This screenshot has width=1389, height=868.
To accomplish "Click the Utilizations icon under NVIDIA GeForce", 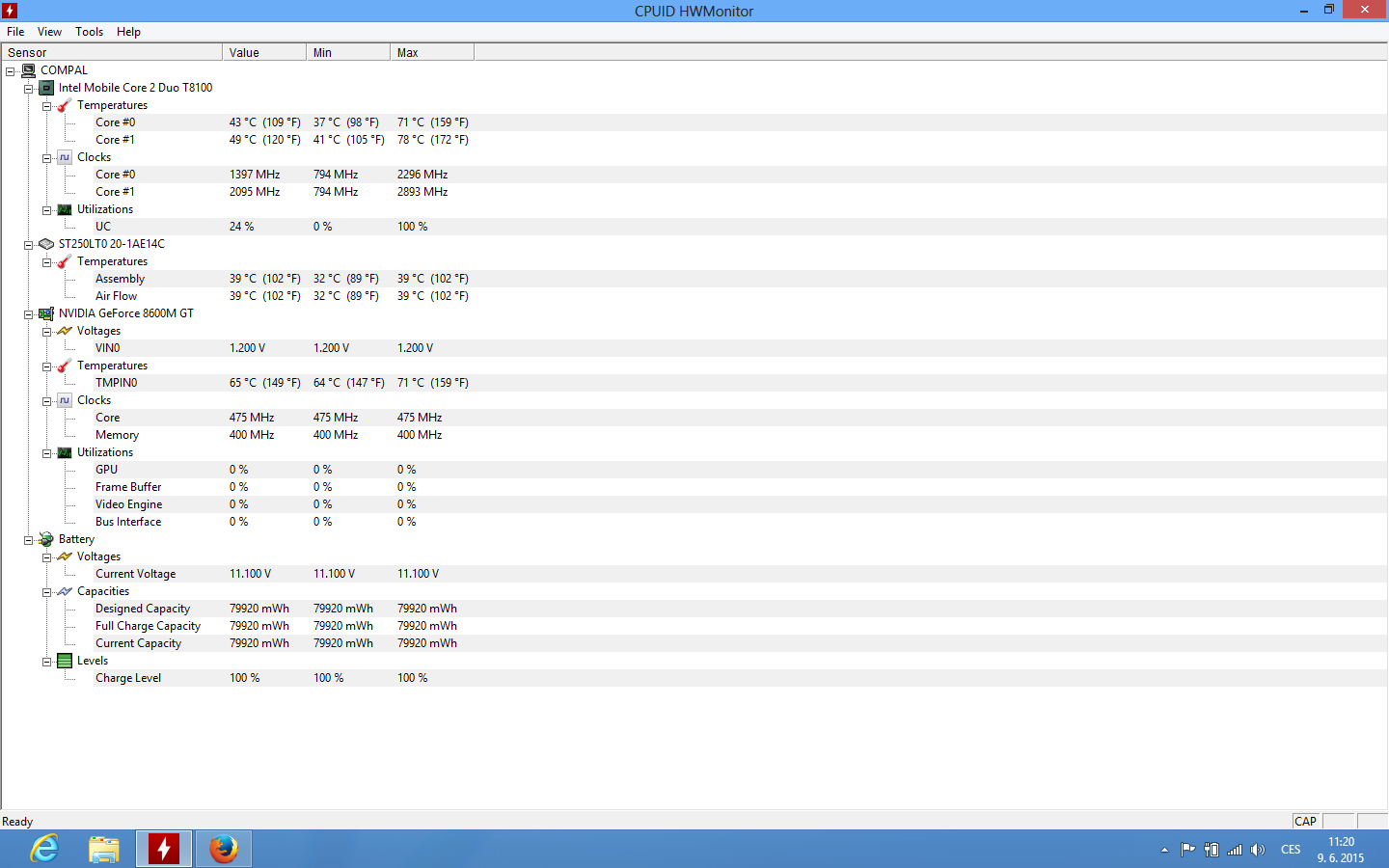I will [65, 452].
